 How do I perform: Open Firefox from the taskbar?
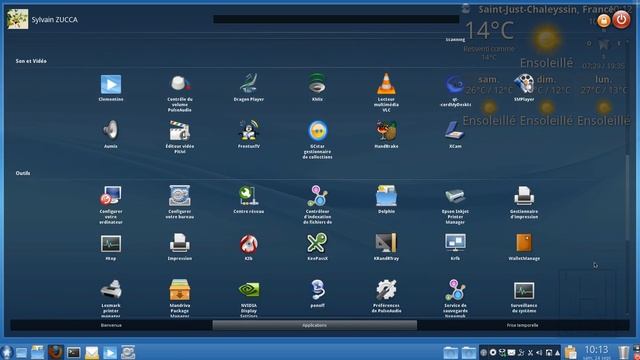click(x=56, y=352)
